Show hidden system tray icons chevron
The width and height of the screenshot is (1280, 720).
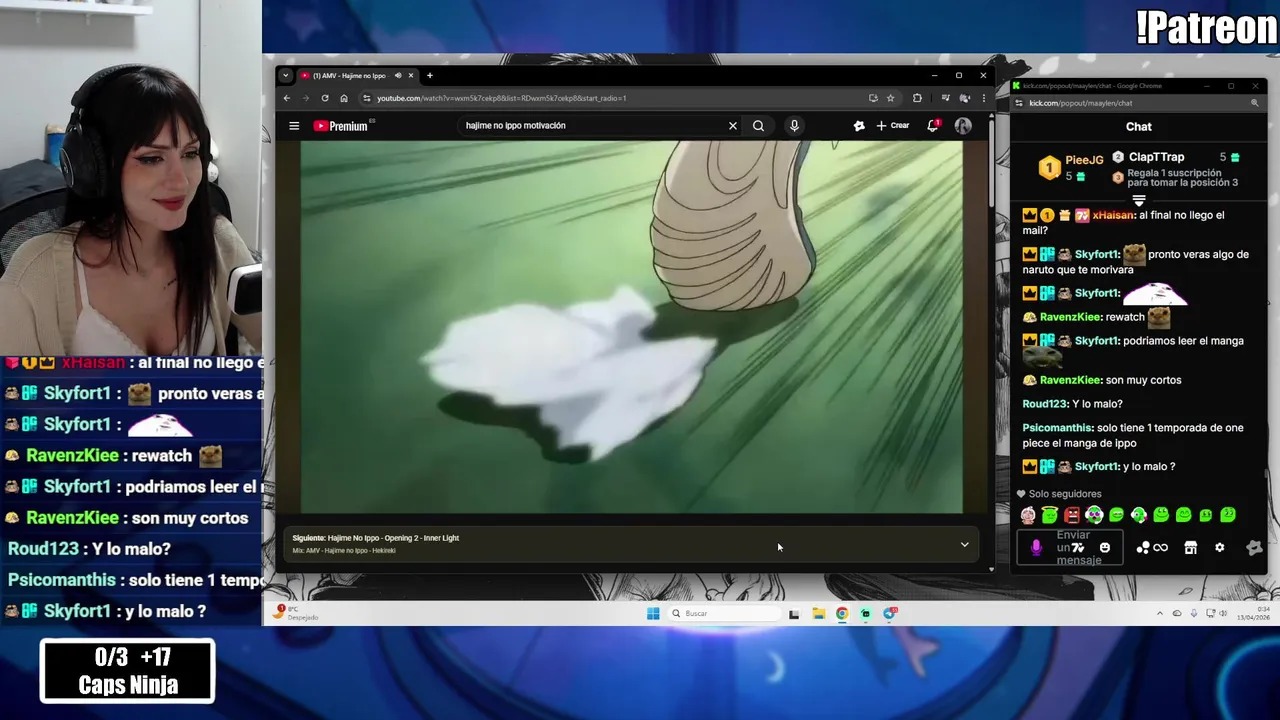point(1160,614)
